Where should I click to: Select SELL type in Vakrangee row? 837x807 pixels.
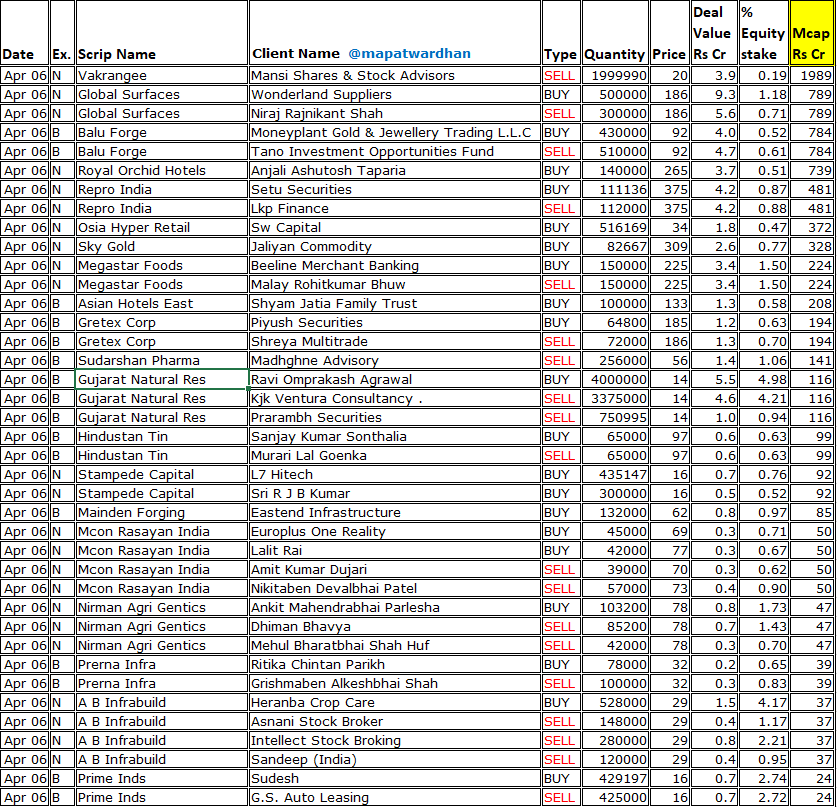560,75
